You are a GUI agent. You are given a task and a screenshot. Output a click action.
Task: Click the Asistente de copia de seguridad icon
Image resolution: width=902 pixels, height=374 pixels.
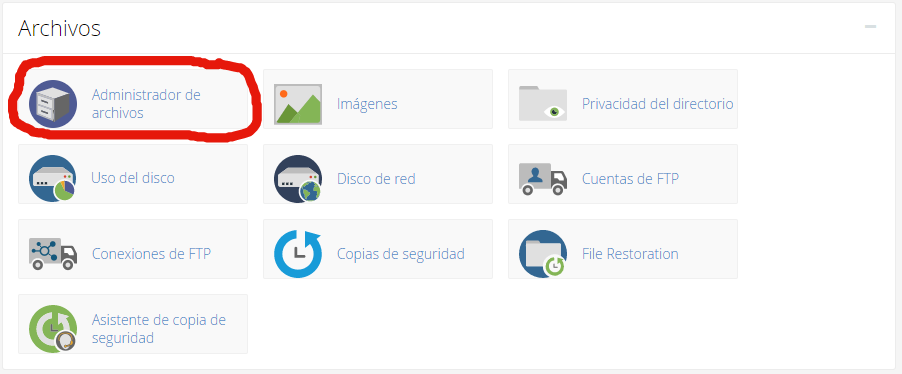(x=53, y=329)
